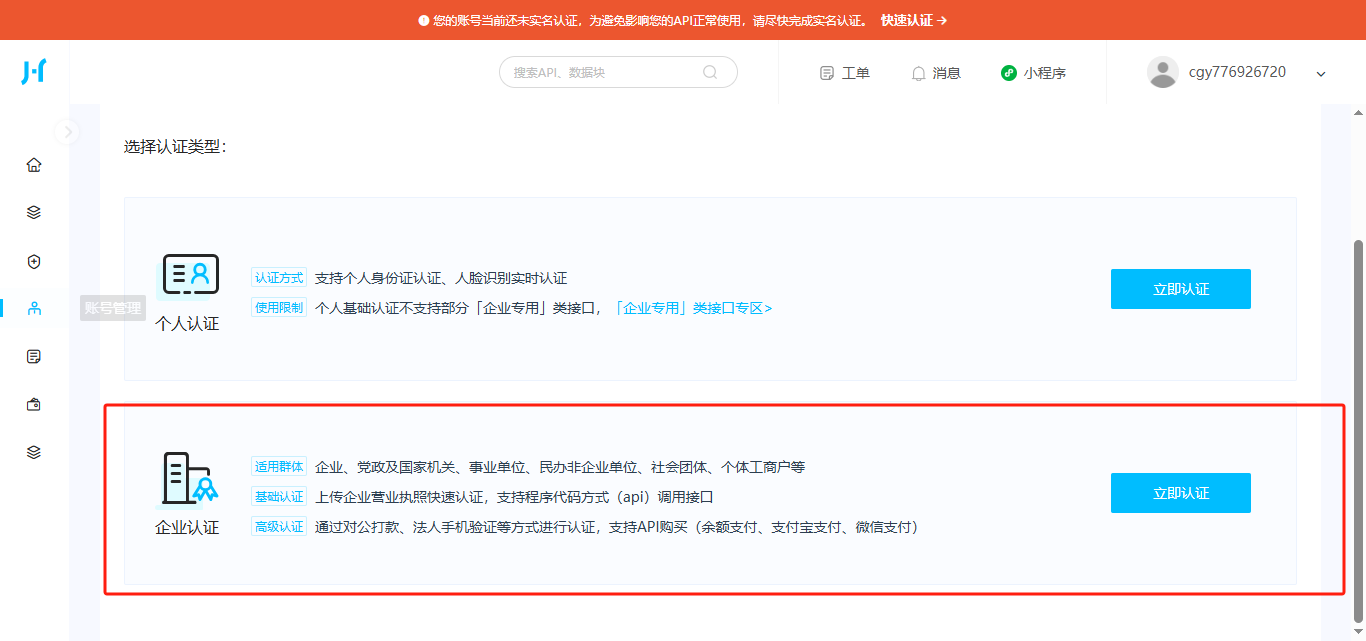This screenshot has height=641, width=1366.
Task: Open the stacked layers icon below home
Action: [34, 213]
